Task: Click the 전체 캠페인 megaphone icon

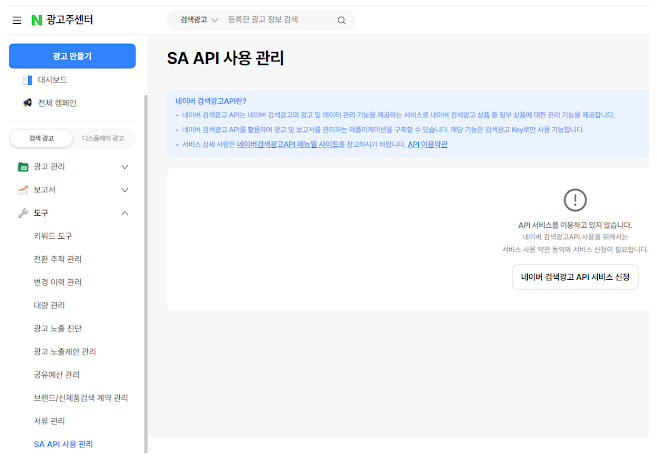Action: [x=28, y=103]
